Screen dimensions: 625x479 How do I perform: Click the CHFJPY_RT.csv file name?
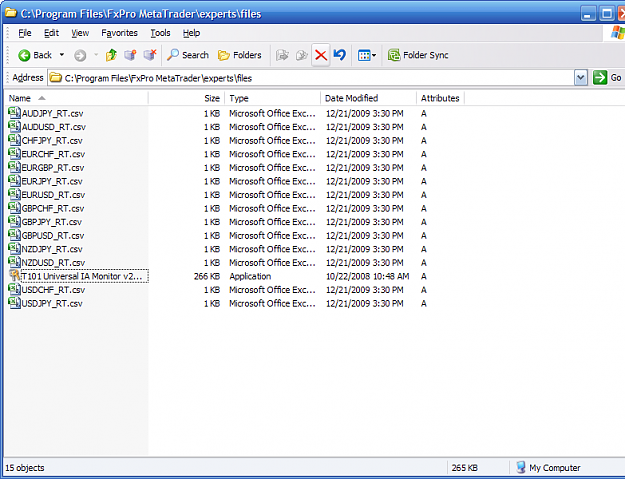tap(52, 141)
